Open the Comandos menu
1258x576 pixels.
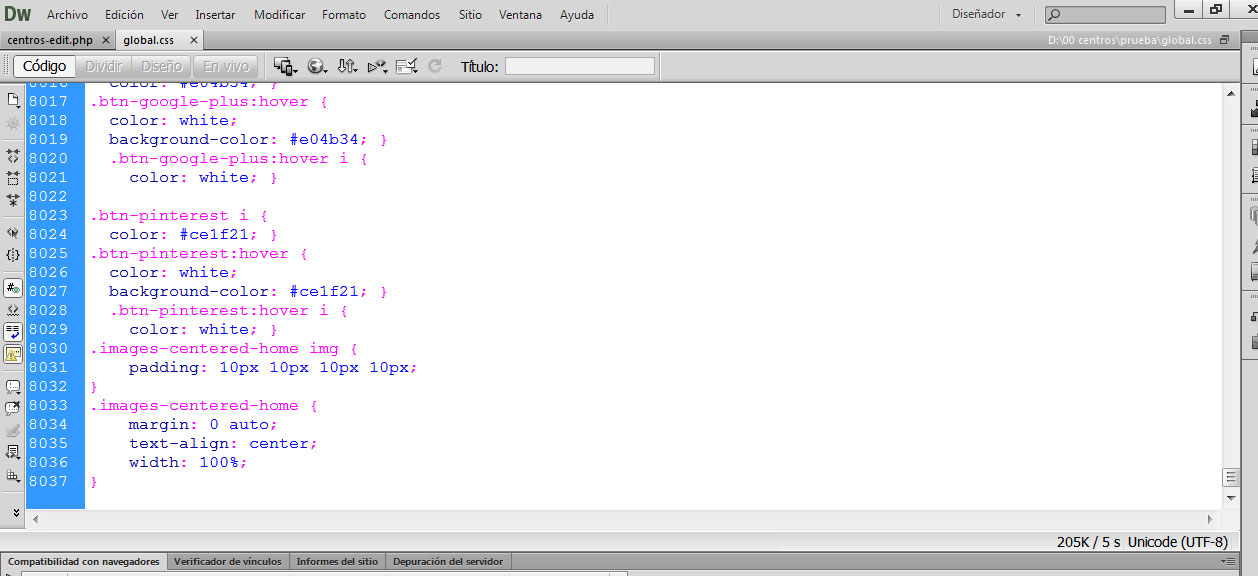(412, 15)
